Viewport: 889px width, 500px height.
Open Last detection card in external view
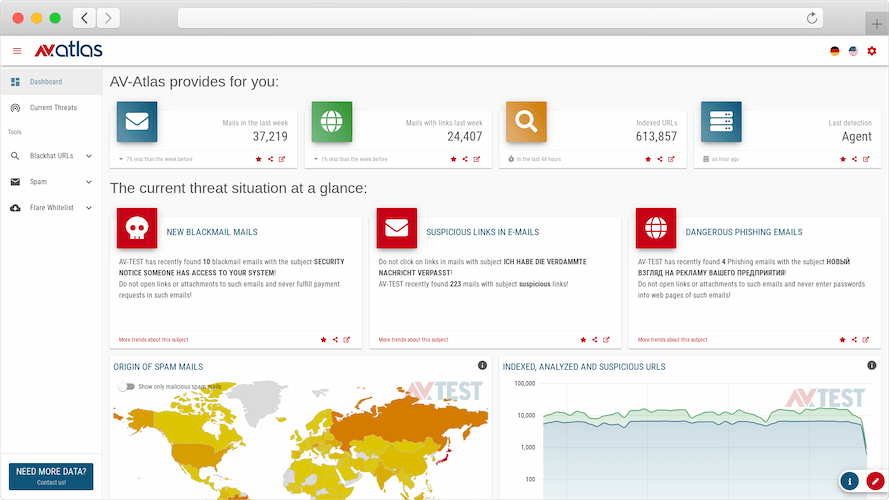(868, 159)
